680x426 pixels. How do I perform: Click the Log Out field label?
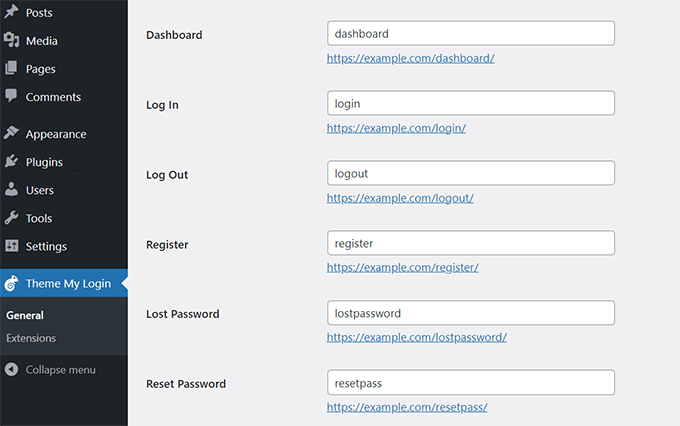(x=167, y=175)
